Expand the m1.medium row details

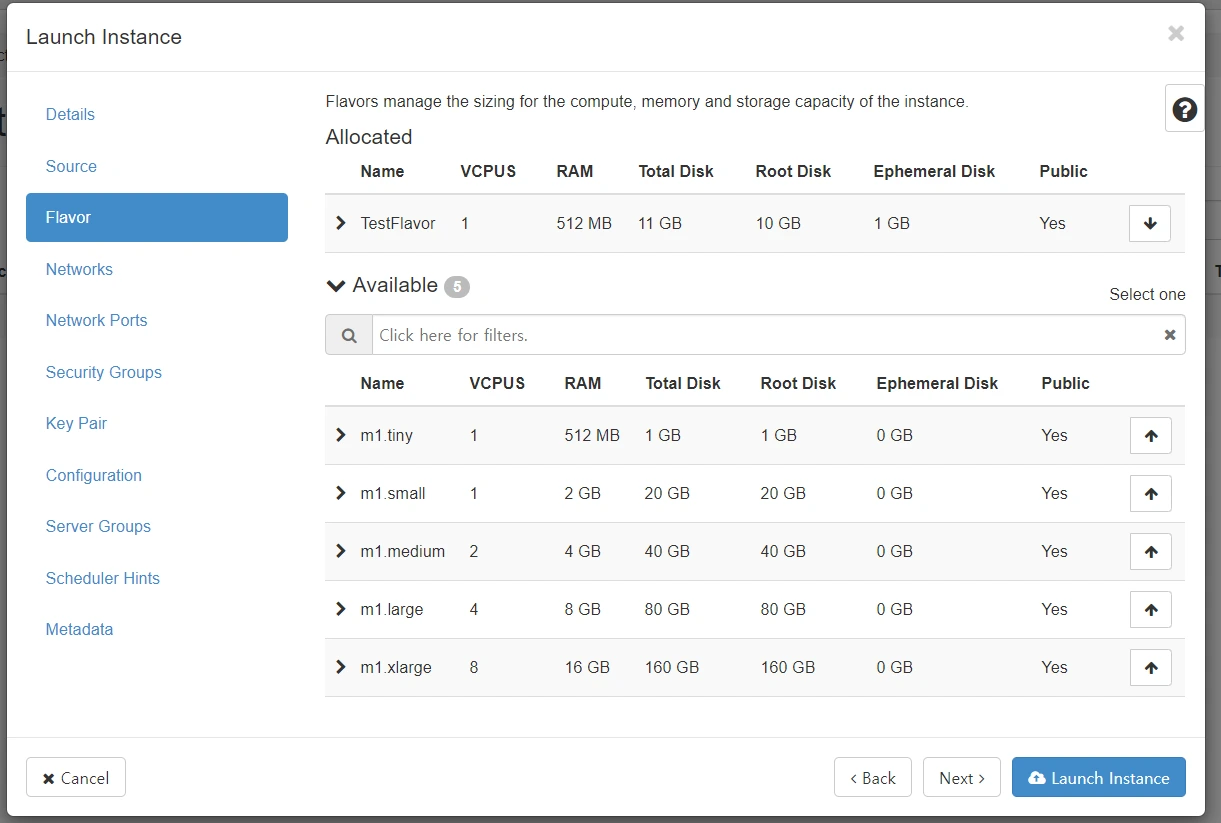click(341, 551)
